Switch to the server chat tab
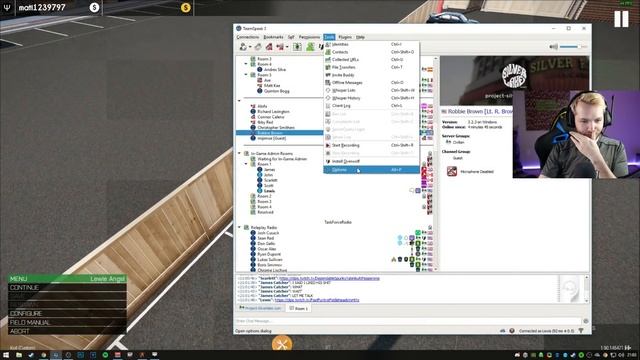 260,308
